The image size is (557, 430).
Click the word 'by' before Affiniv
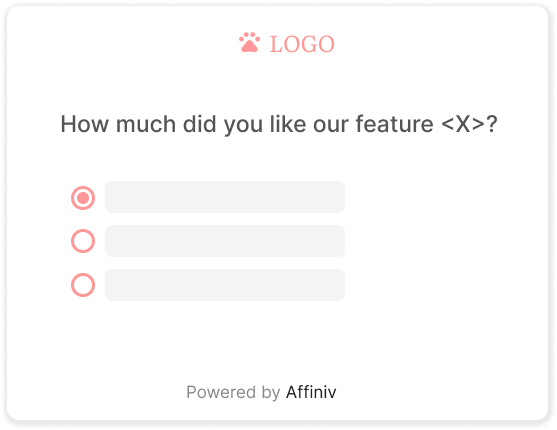pos(271,393)
